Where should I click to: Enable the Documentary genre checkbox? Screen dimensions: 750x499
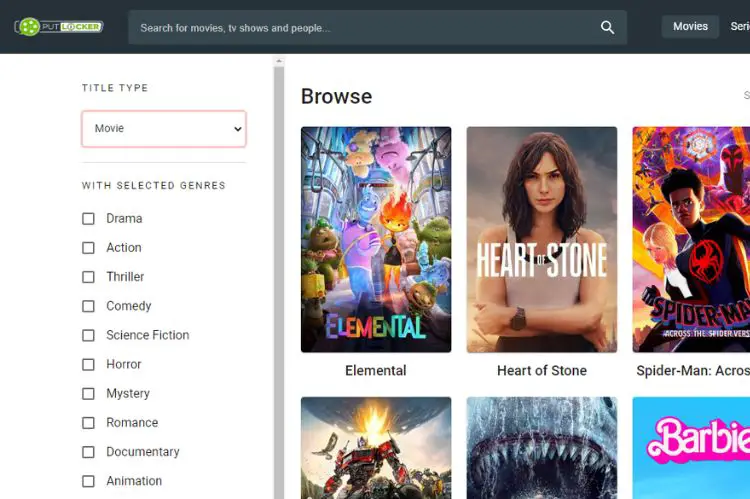(88, 452)
